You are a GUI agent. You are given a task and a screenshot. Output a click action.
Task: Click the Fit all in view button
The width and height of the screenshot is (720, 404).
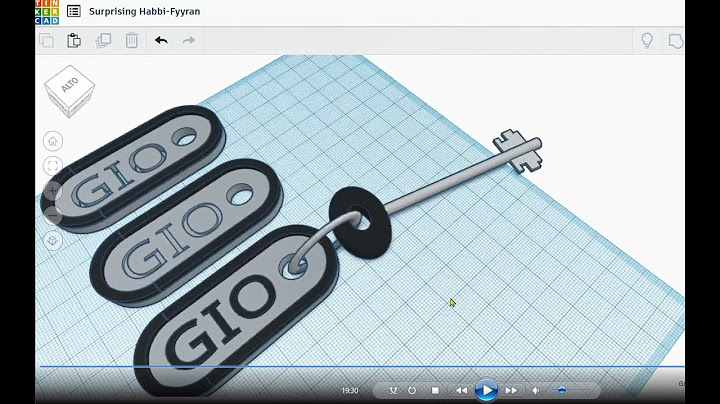[x=53, y=166]
